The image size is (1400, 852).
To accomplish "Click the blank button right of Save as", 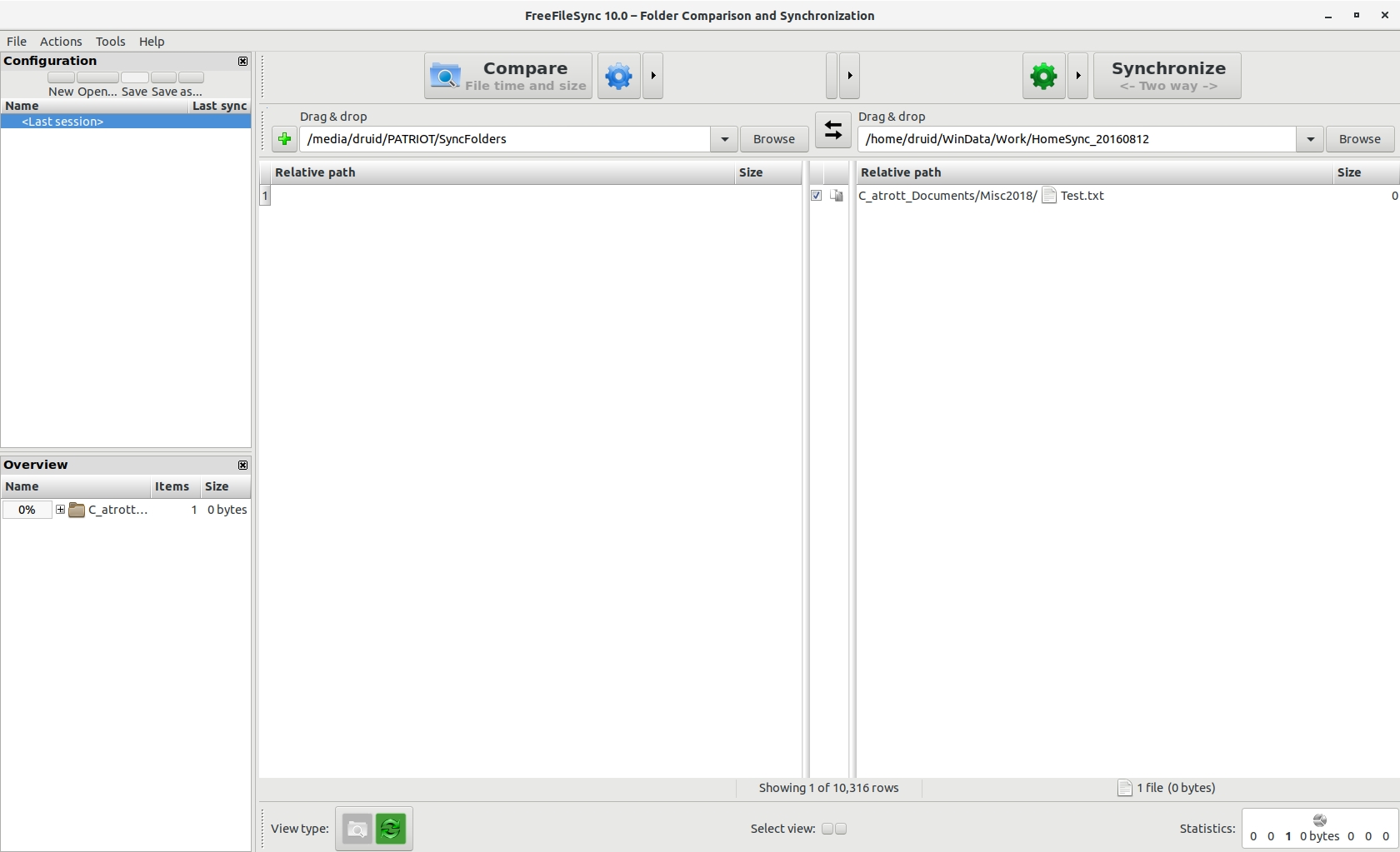I will tap(191, 77).
